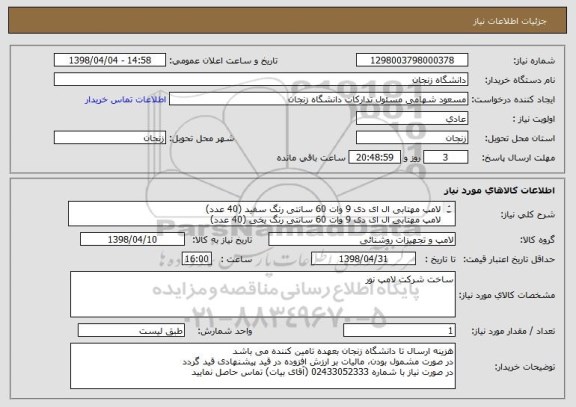Click the need number field 1298003798000378
The width and height of the screenshot is (576, 407).
click(x=412, y=60)
